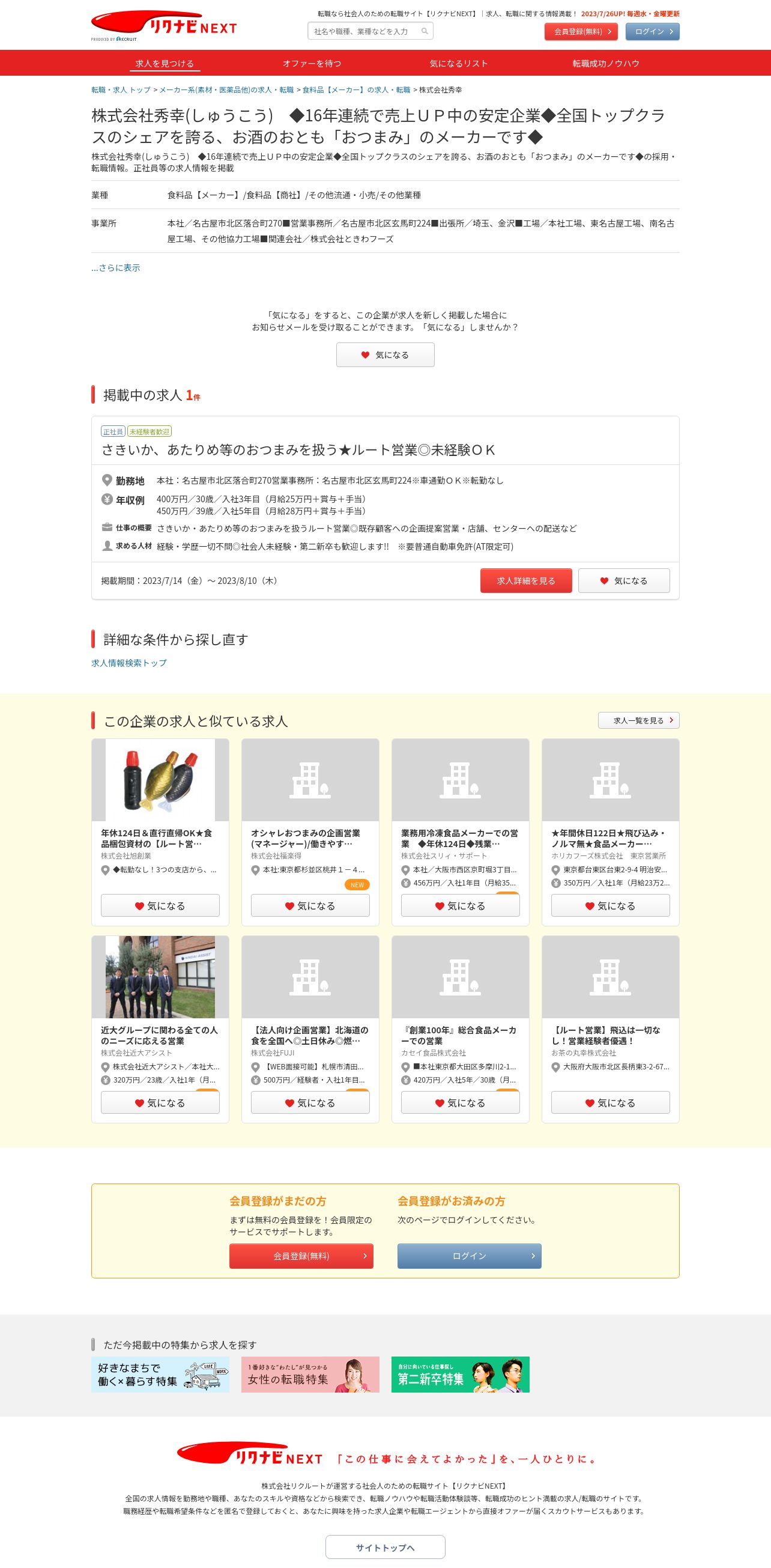Click building placeholder image of スリィ・サポート card

click(461, 780)
